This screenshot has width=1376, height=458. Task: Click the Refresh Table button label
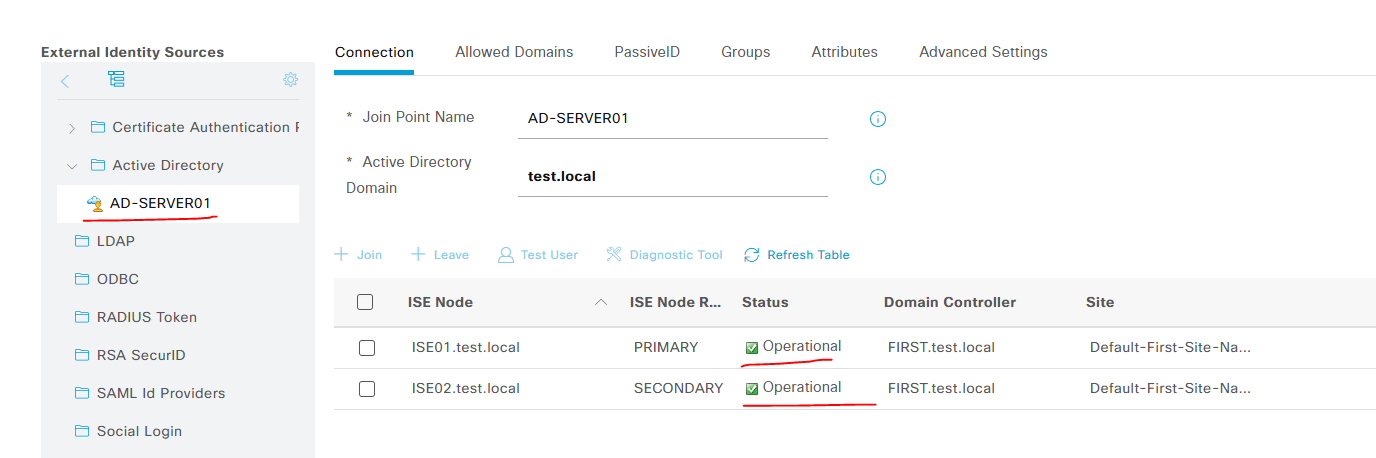click(808, 255)
